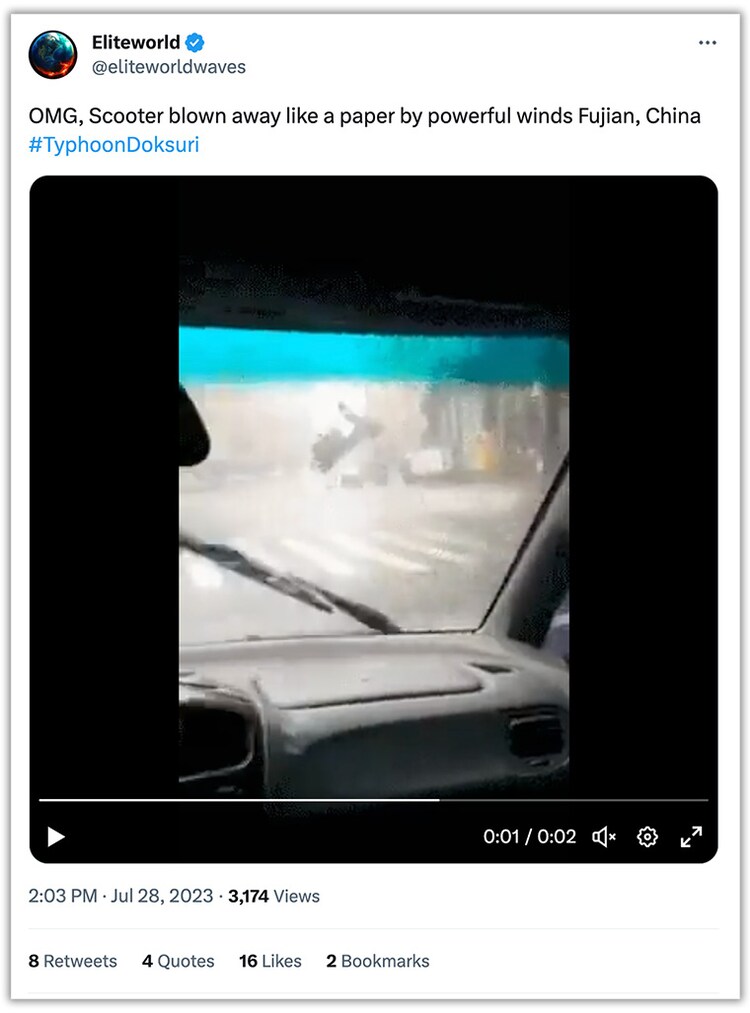Click the blue verified badge
Image resolution: width=750 pixels, height=1013 pixels.
pos(194,43)
